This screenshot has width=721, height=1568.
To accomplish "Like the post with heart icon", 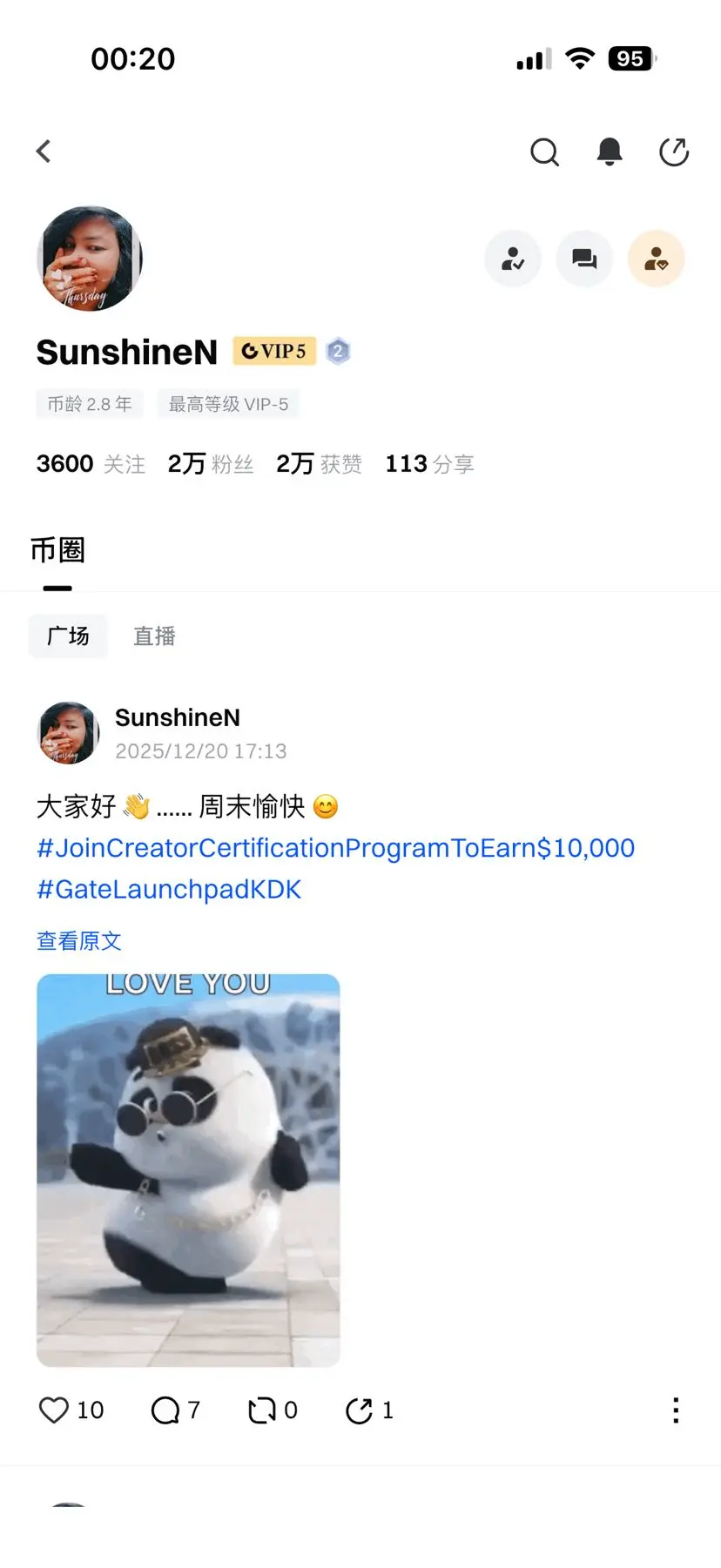I will 54,1410.
